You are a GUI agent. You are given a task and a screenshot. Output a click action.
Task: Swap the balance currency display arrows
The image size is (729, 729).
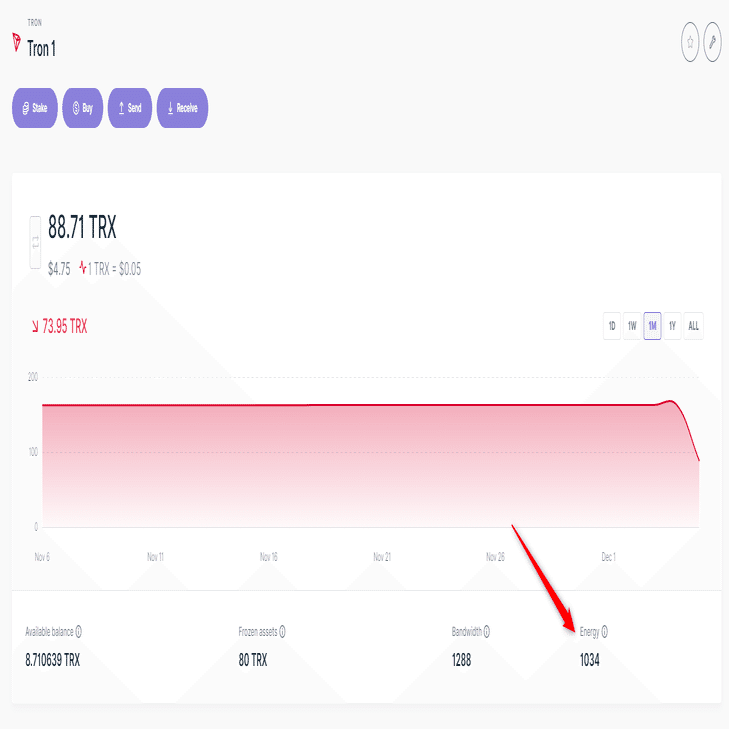click(x=35, y=242)
